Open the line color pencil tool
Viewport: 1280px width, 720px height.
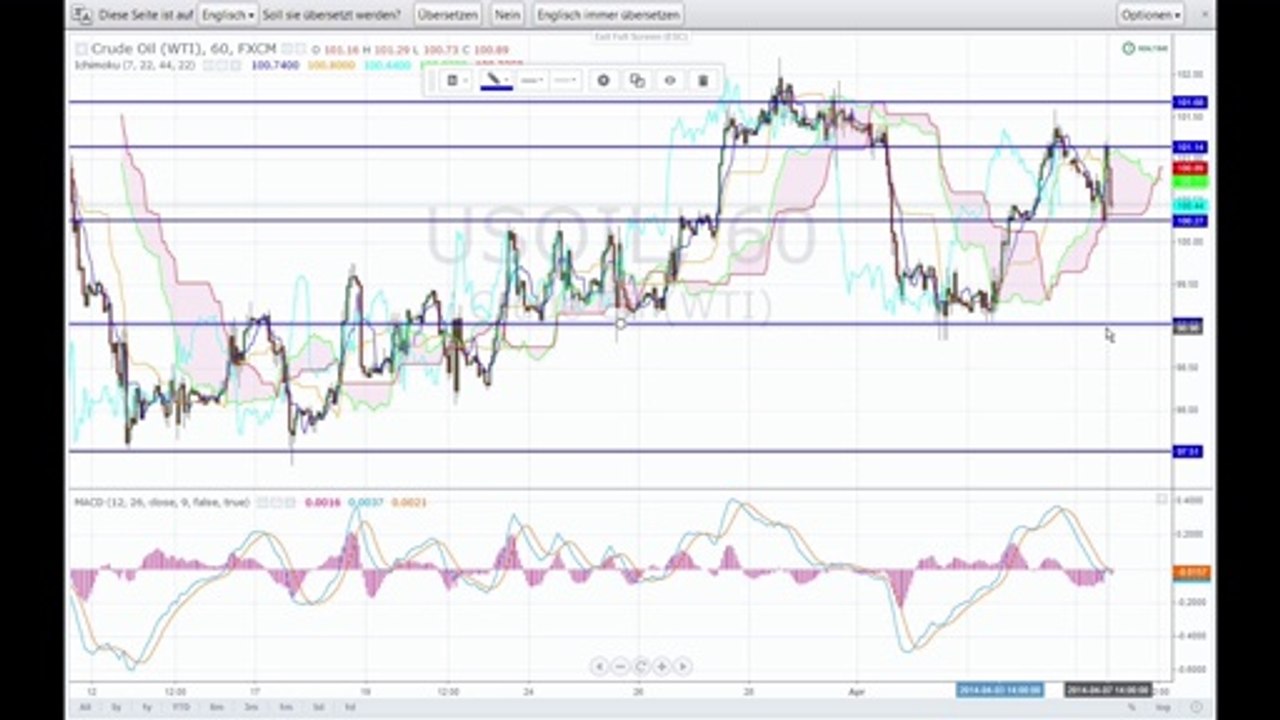(496, 80)
